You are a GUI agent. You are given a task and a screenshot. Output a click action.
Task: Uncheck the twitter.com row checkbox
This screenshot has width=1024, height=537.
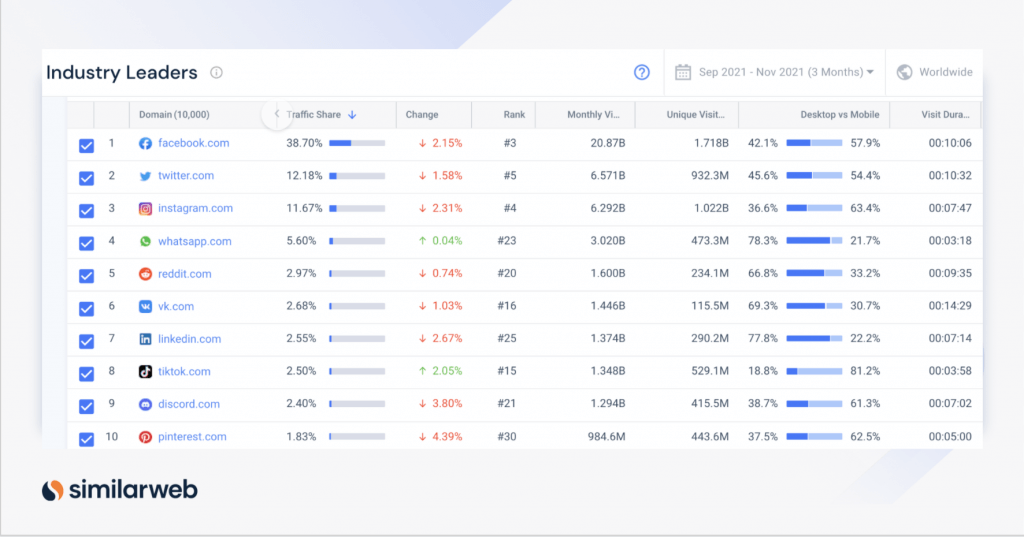86,178
